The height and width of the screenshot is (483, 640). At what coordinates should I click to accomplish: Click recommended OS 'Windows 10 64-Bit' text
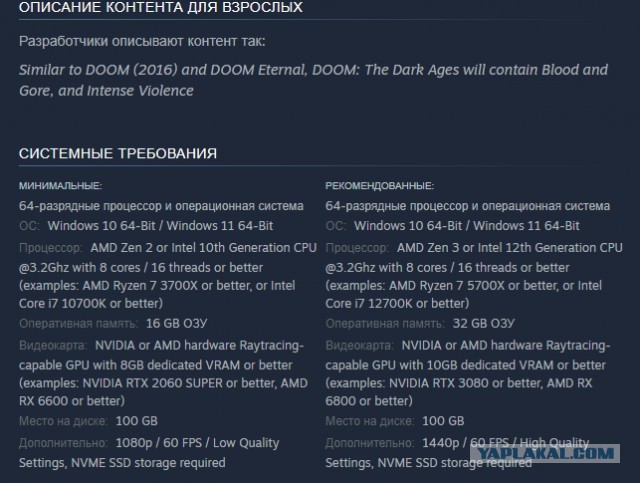[x=408, y=226]
